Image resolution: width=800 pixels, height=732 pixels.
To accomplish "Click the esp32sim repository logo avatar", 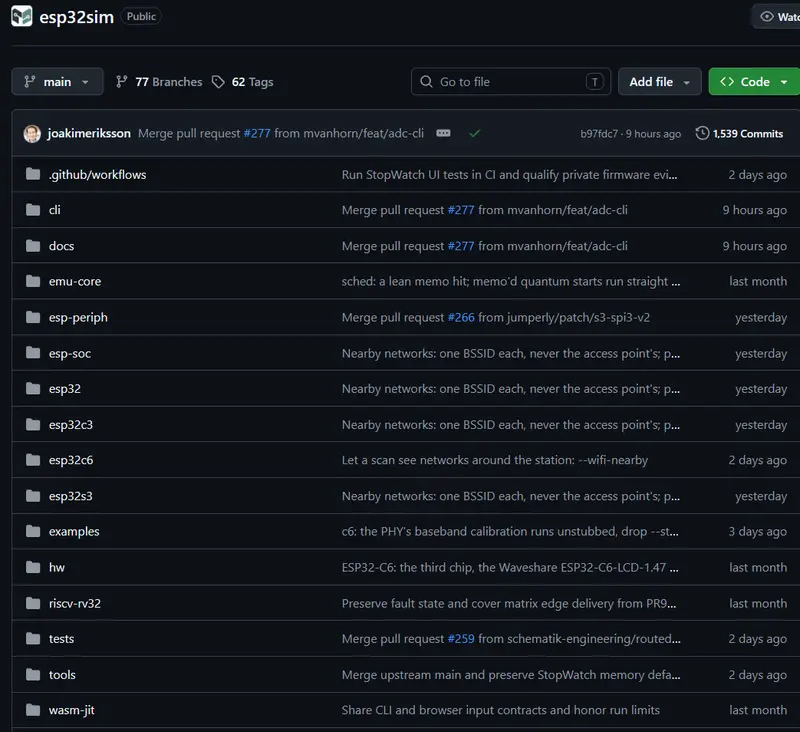I will tap(21, 16).
